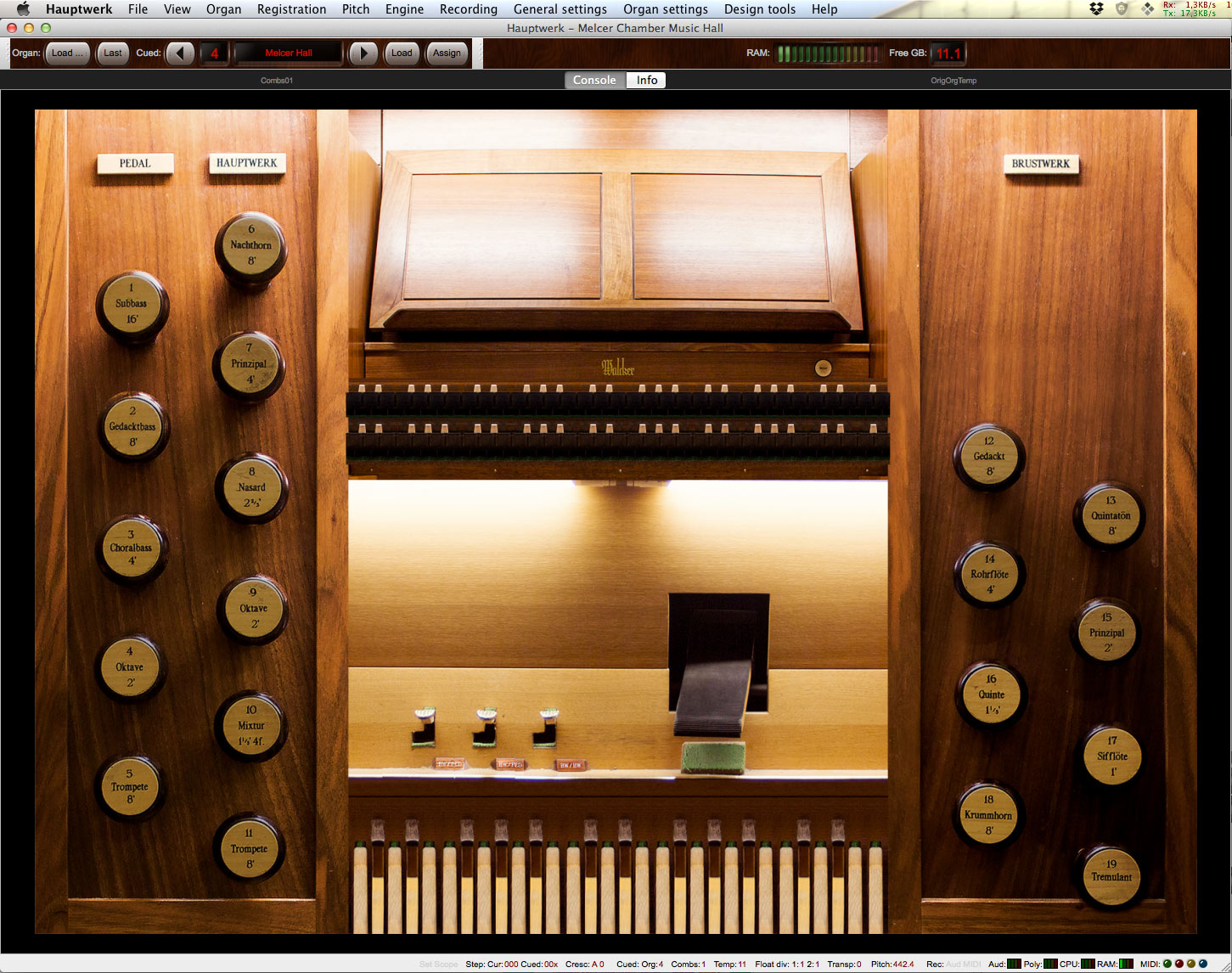Switch to the Info tab
This screenshot has width=1232, height=973.
[x=645, y=80]
